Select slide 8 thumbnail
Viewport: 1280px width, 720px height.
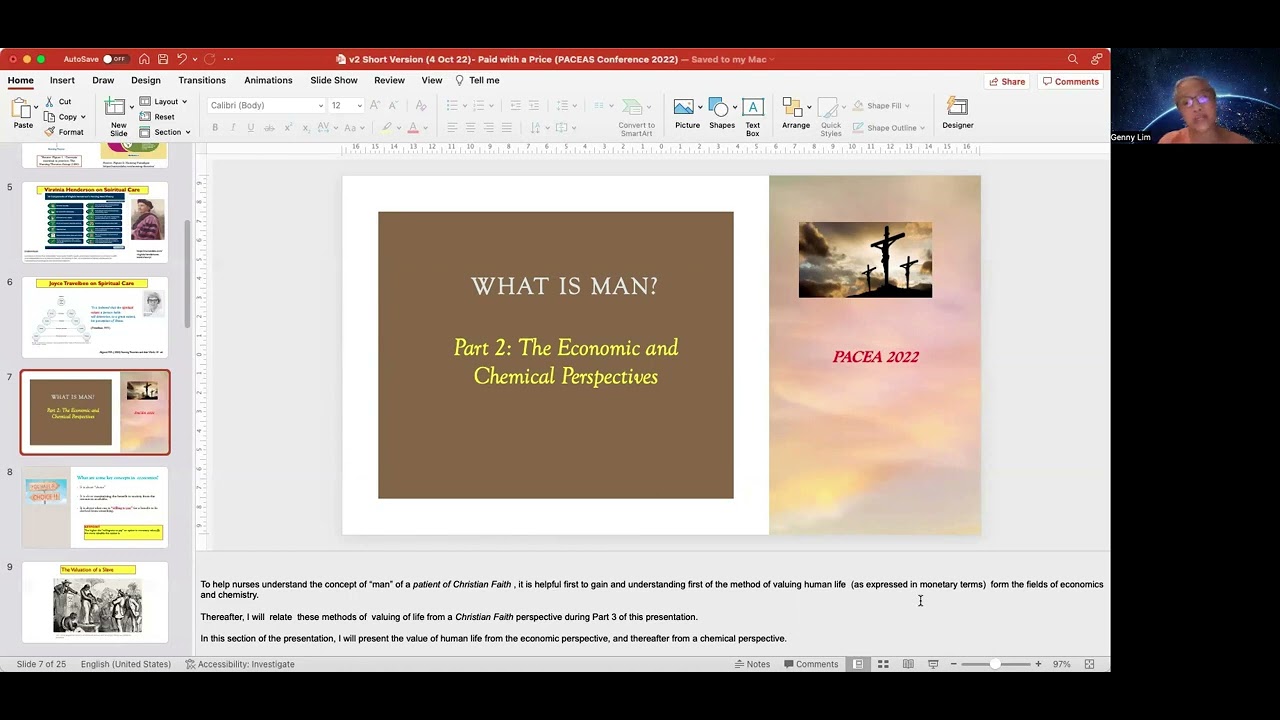point(95,507)
